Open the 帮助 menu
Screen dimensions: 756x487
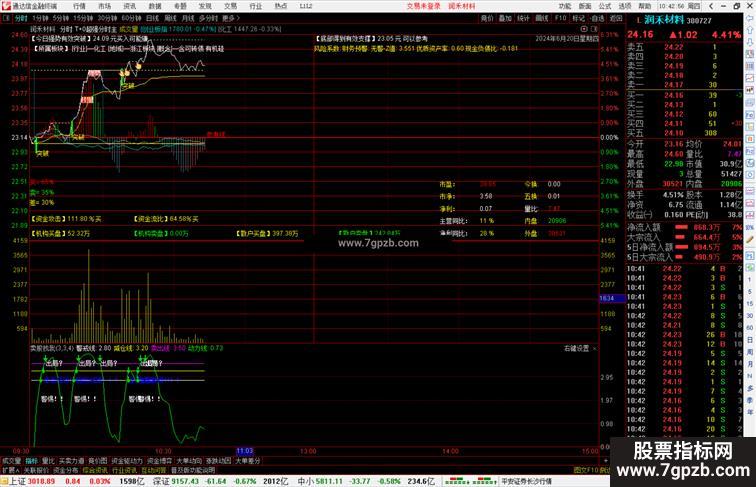[645, 6]
